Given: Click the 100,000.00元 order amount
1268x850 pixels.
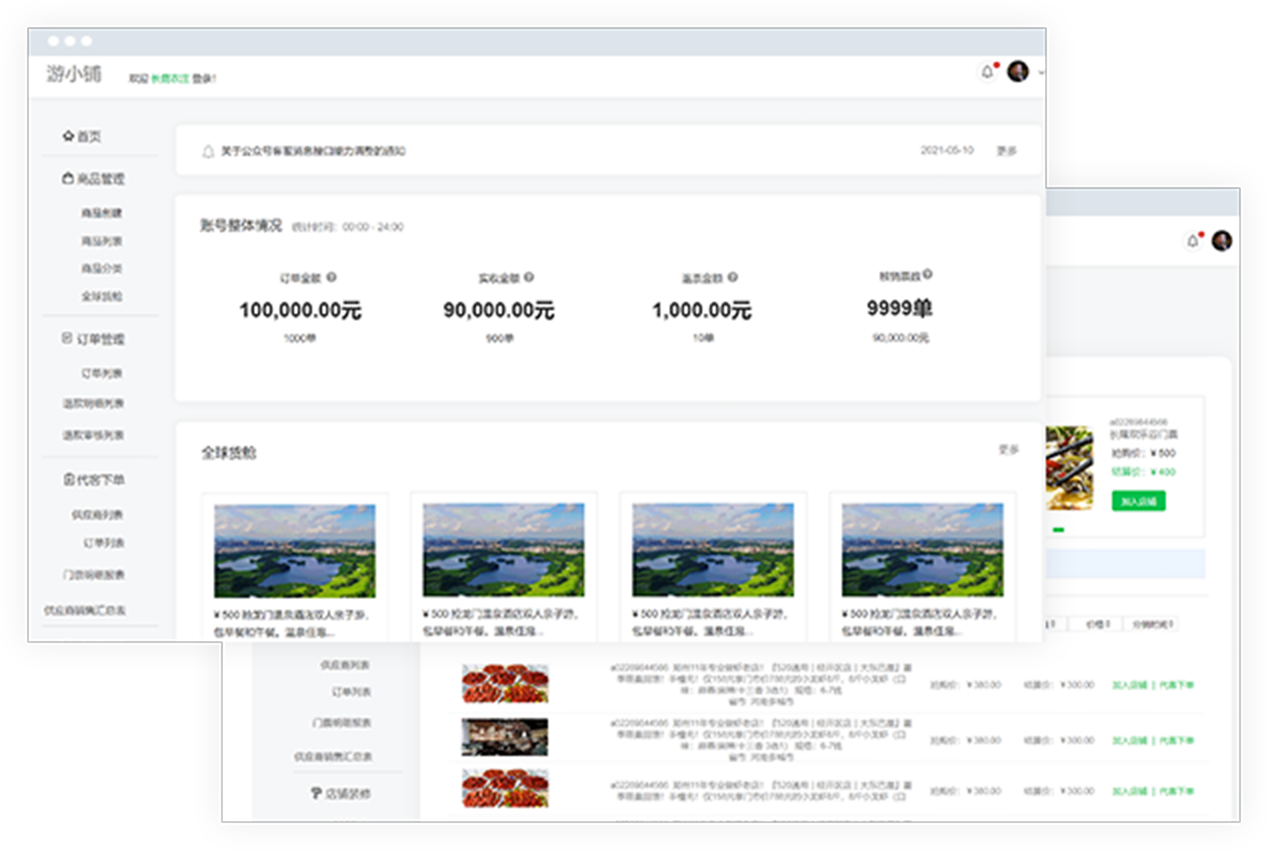Looking at the screenshot, I should click(300, 311).
